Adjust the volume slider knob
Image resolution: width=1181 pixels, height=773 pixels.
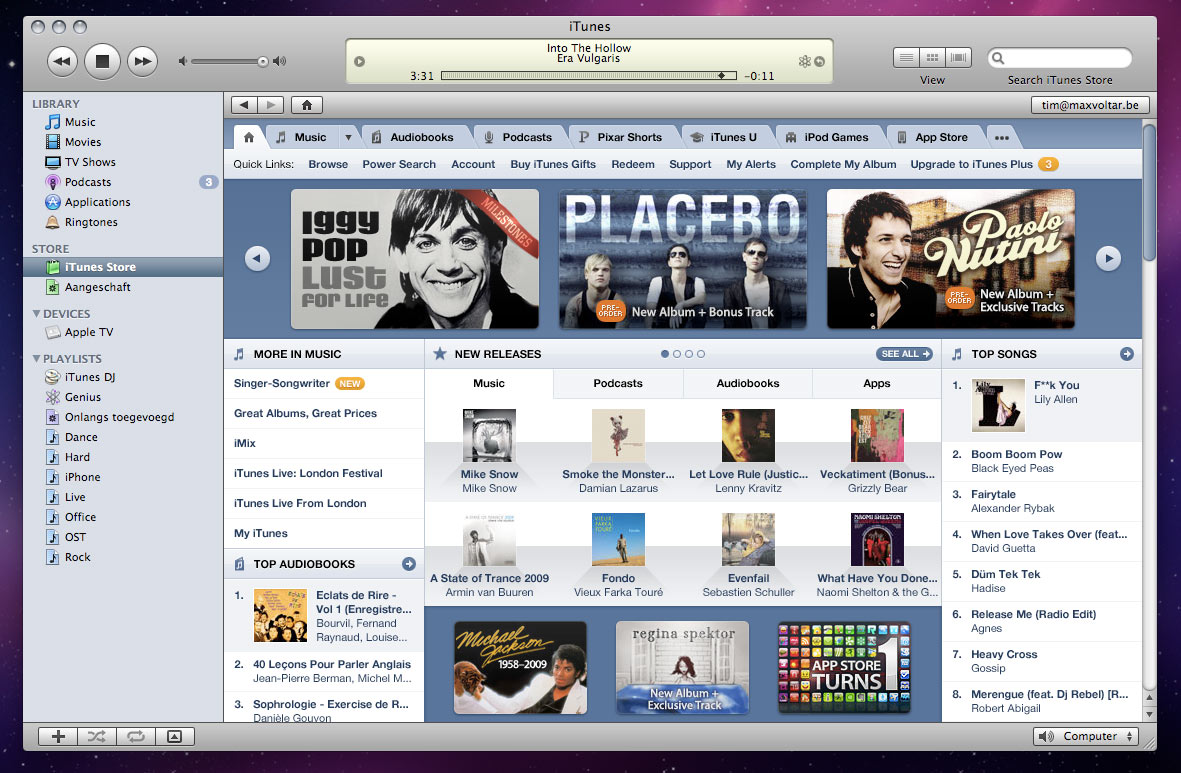point(263,62)
